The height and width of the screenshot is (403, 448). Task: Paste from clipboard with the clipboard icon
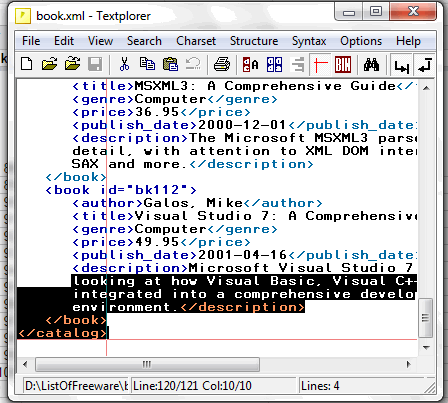(x=170, y=64)
